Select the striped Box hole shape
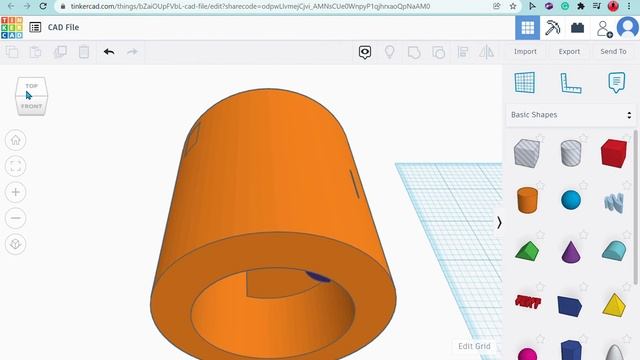 527,153
